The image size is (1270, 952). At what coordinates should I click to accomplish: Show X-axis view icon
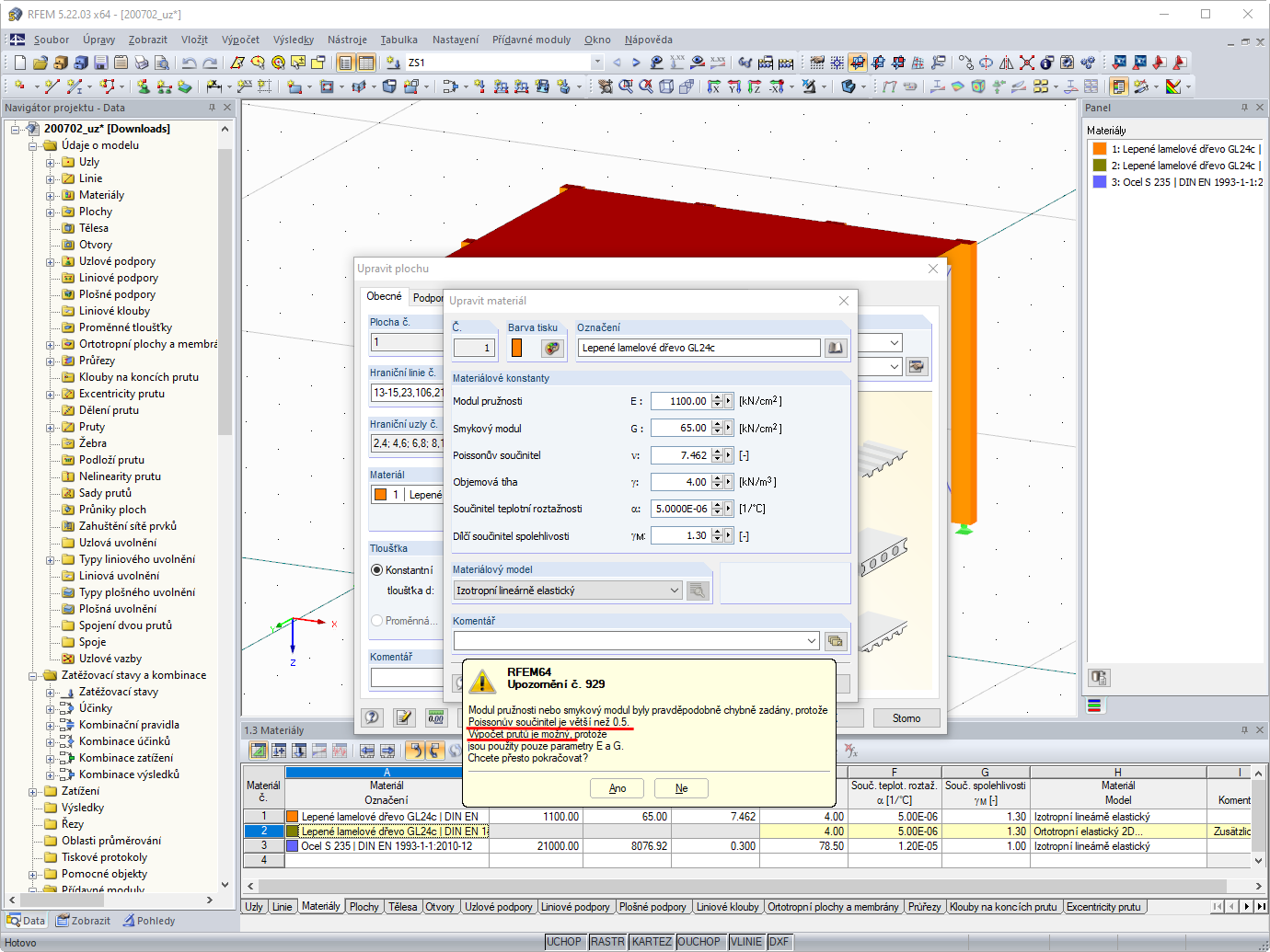[x=714, y=86]
